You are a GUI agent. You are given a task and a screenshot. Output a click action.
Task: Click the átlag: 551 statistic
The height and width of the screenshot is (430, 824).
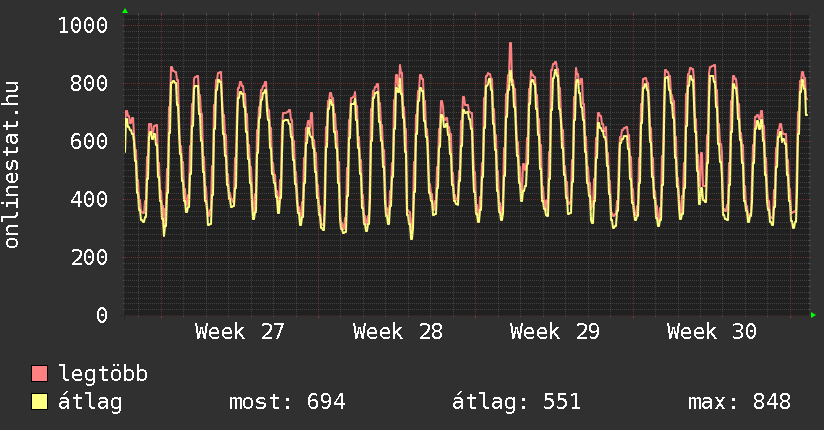point(516,402)
